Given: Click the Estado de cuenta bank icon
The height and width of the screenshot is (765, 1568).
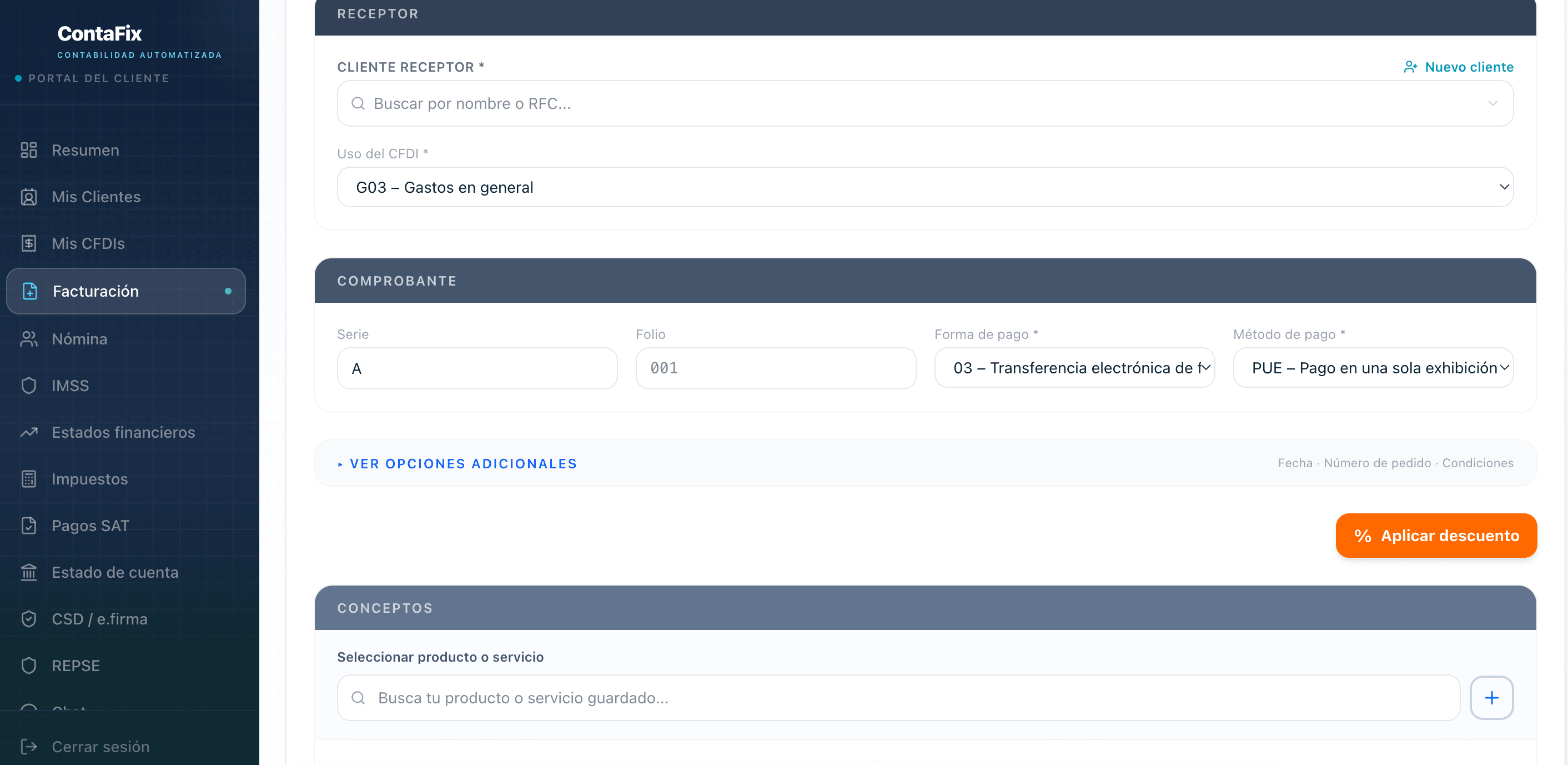Looking at the screenshot, I should click(29, 573).
